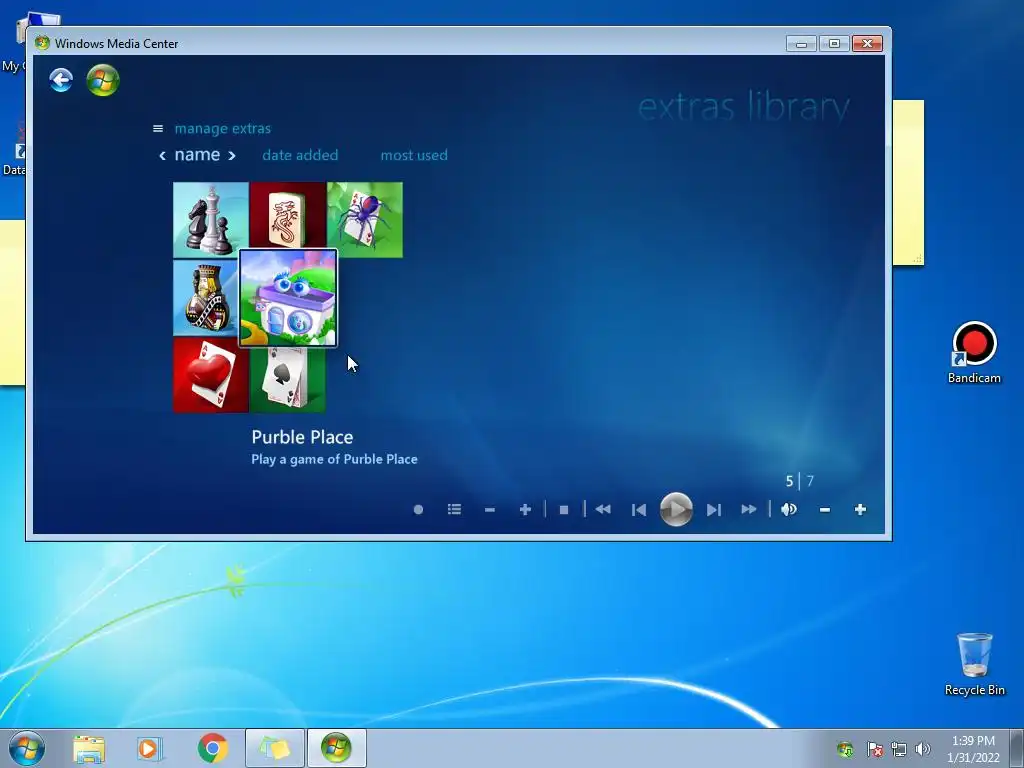Select the Recycle Bin desktop icon
Screen dimensions: 1024x768
point(974,664)
